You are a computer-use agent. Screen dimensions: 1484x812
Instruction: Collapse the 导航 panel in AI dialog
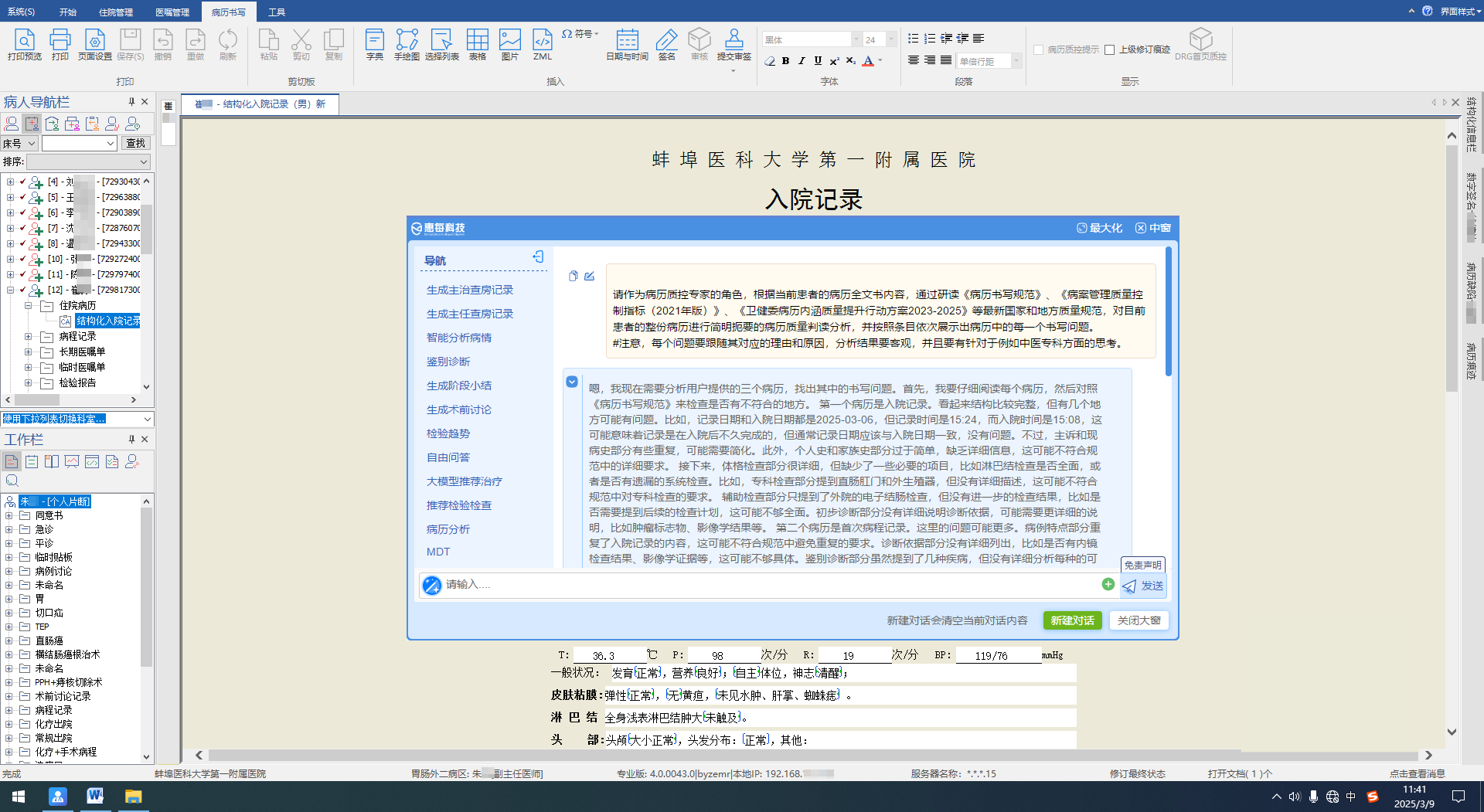tap(538, 257)
